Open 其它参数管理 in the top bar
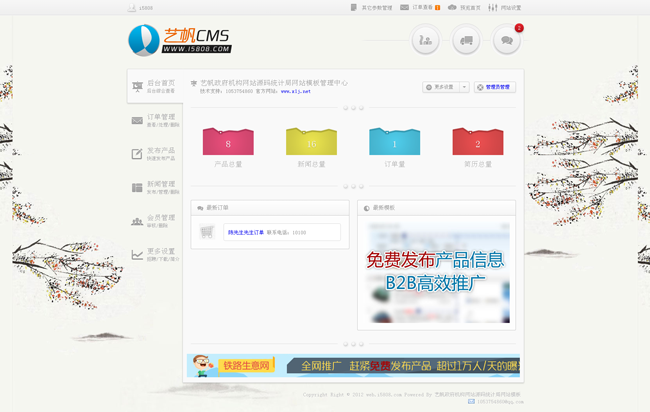650x412 pixels. pos(371,7)
